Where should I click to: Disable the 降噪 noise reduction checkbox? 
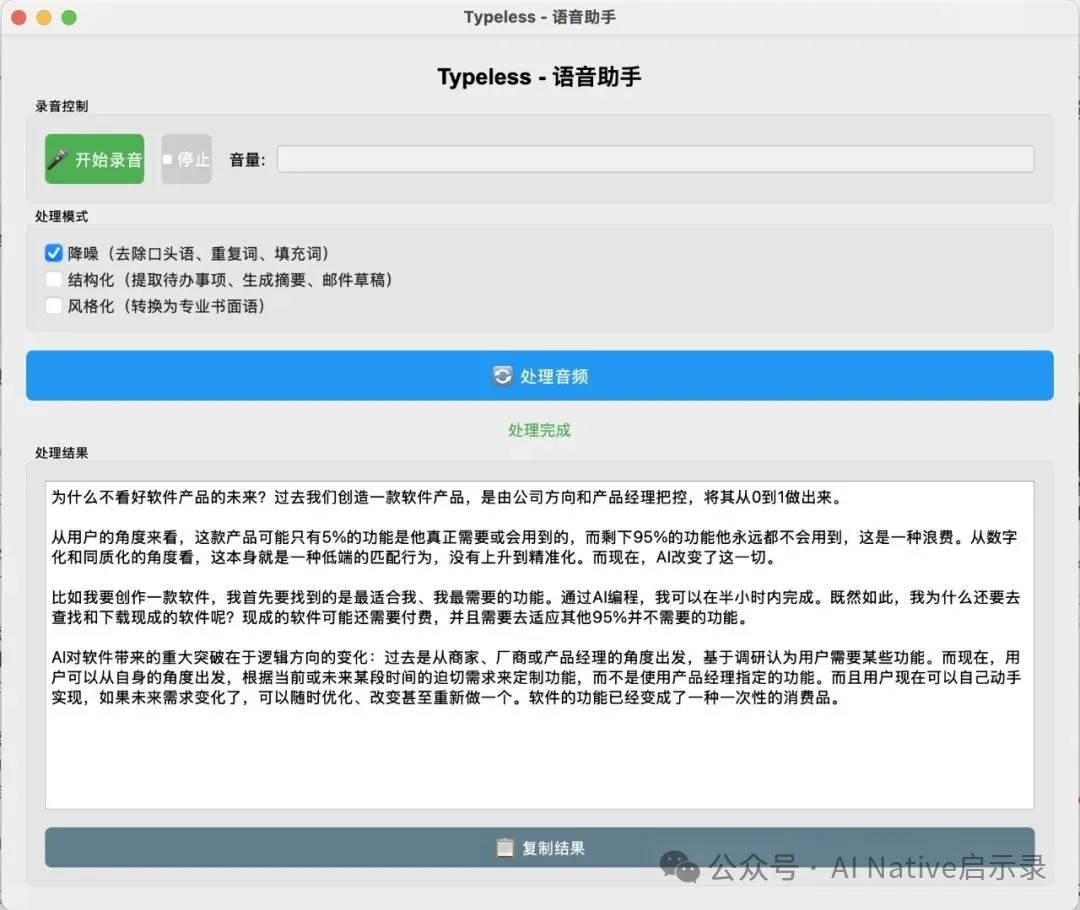[53, 253]
